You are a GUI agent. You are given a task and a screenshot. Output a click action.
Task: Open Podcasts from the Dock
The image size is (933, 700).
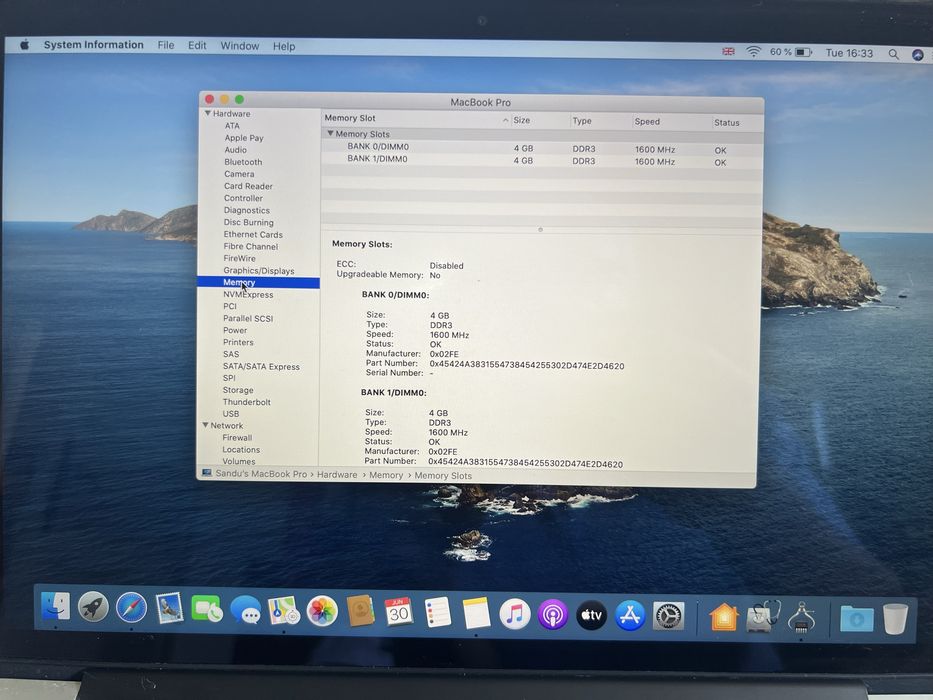pos(553,615)
